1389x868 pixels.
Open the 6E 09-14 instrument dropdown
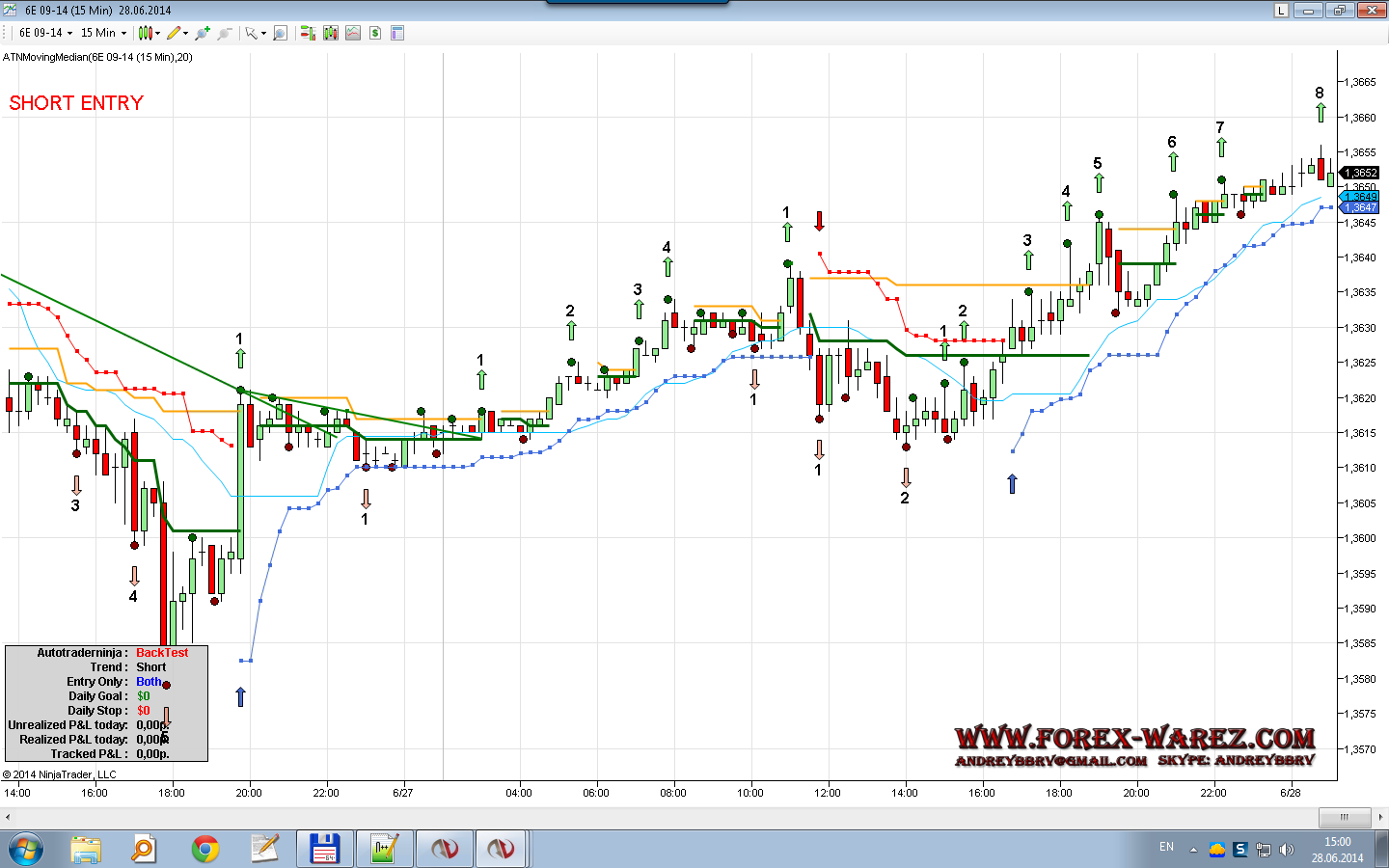tap(45, 33)
